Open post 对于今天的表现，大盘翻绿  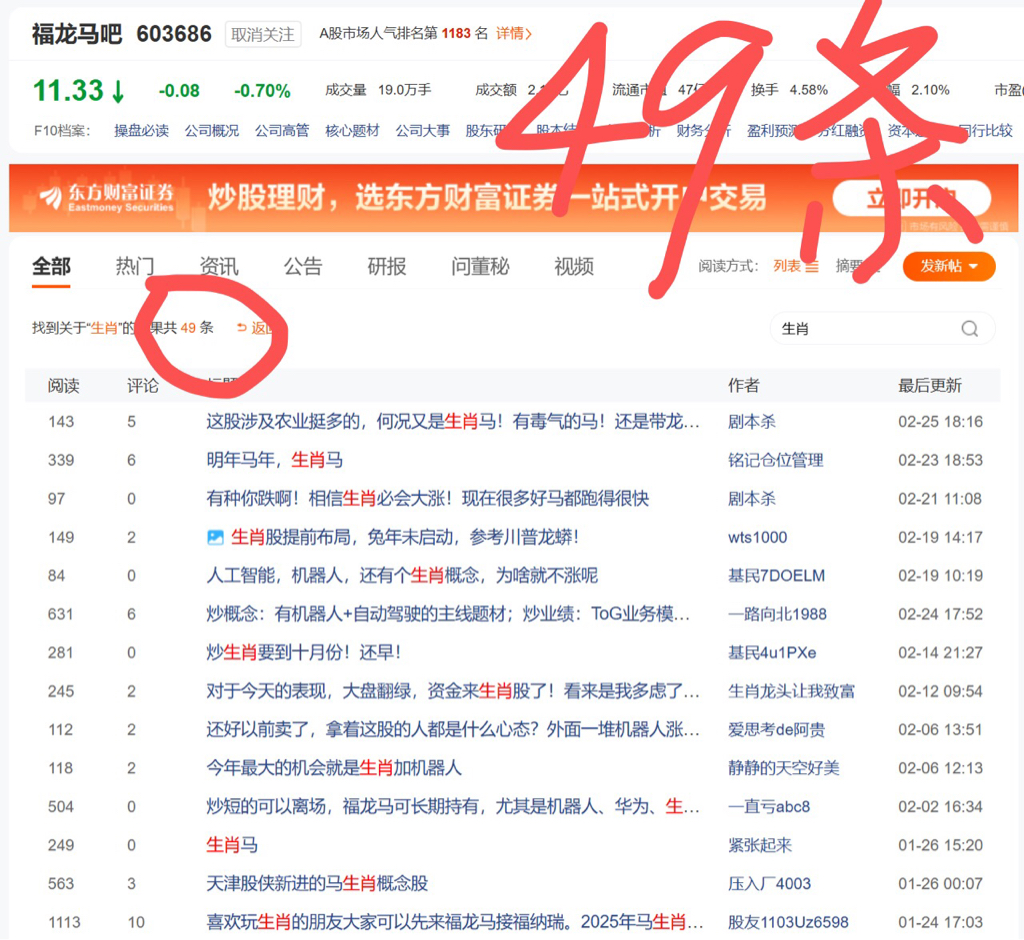[x=453, y=692]
